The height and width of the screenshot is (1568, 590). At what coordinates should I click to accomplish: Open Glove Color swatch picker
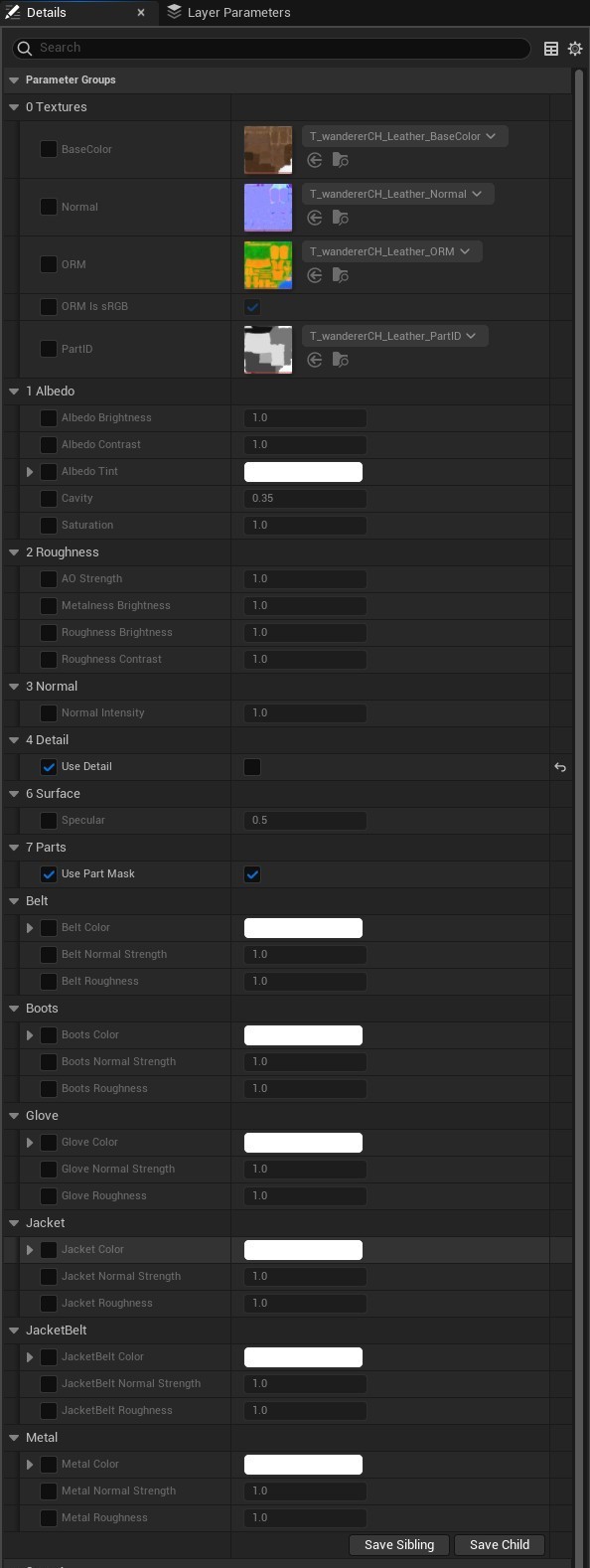(x=303, y=1143)
